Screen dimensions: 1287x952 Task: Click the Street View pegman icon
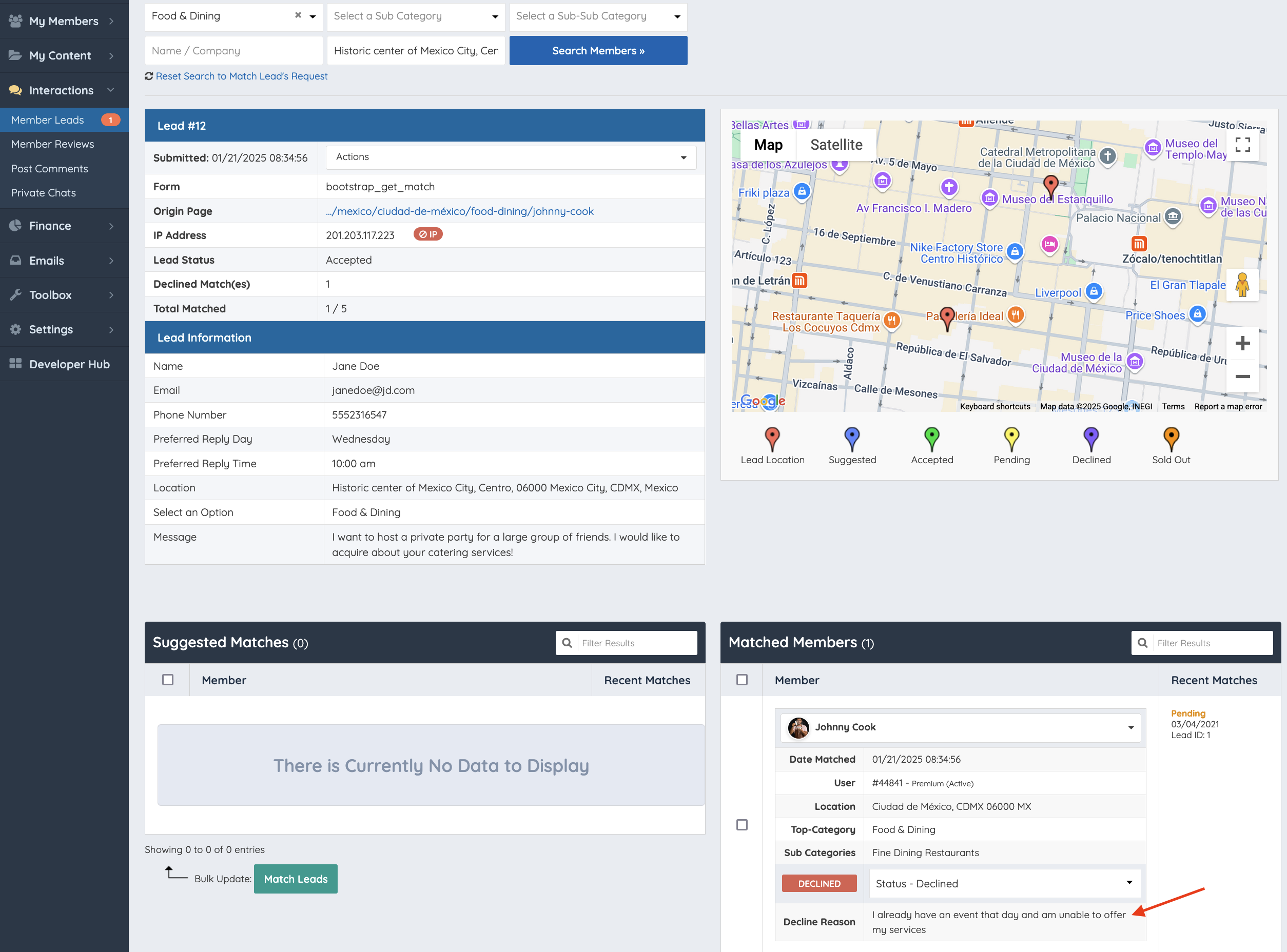pos(1242,285)
